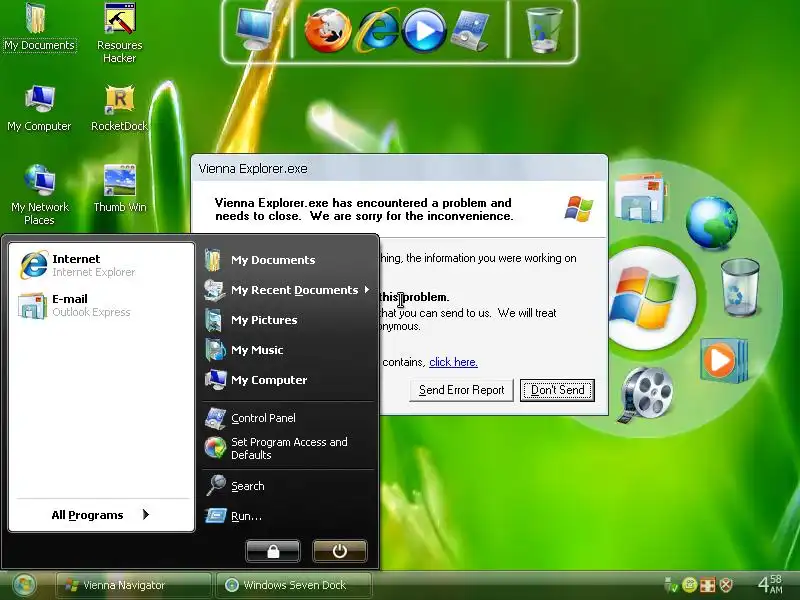
Task: Open My Documents in Start menu
Action: coord(288,260)
